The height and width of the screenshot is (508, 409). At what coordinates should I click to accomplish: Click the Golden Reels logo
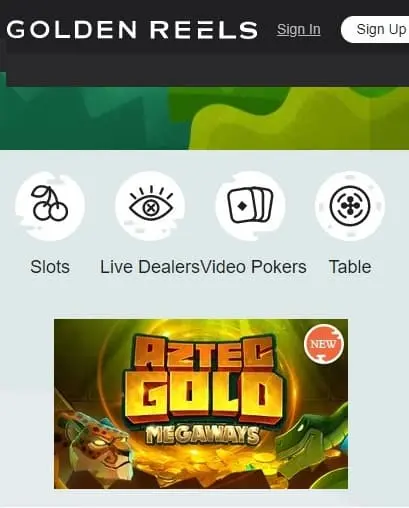pos(132,29)
